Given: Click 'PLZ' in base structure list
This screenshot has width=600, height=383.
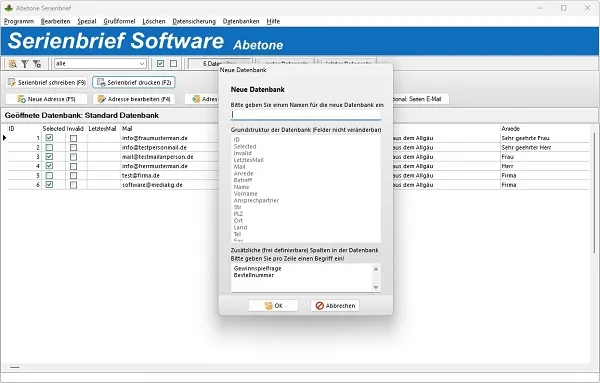Looking at the screenshot, I should (238, 214).
